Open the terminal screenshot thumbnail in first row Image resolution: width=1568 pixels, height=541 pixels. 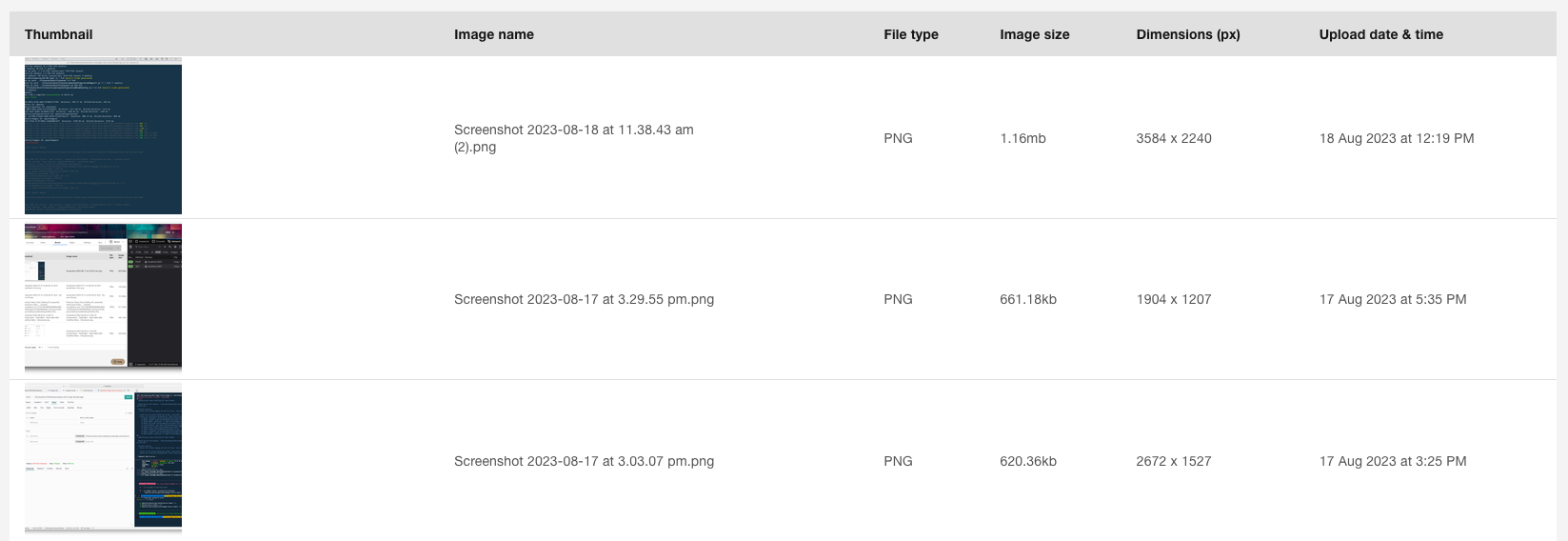103,136
